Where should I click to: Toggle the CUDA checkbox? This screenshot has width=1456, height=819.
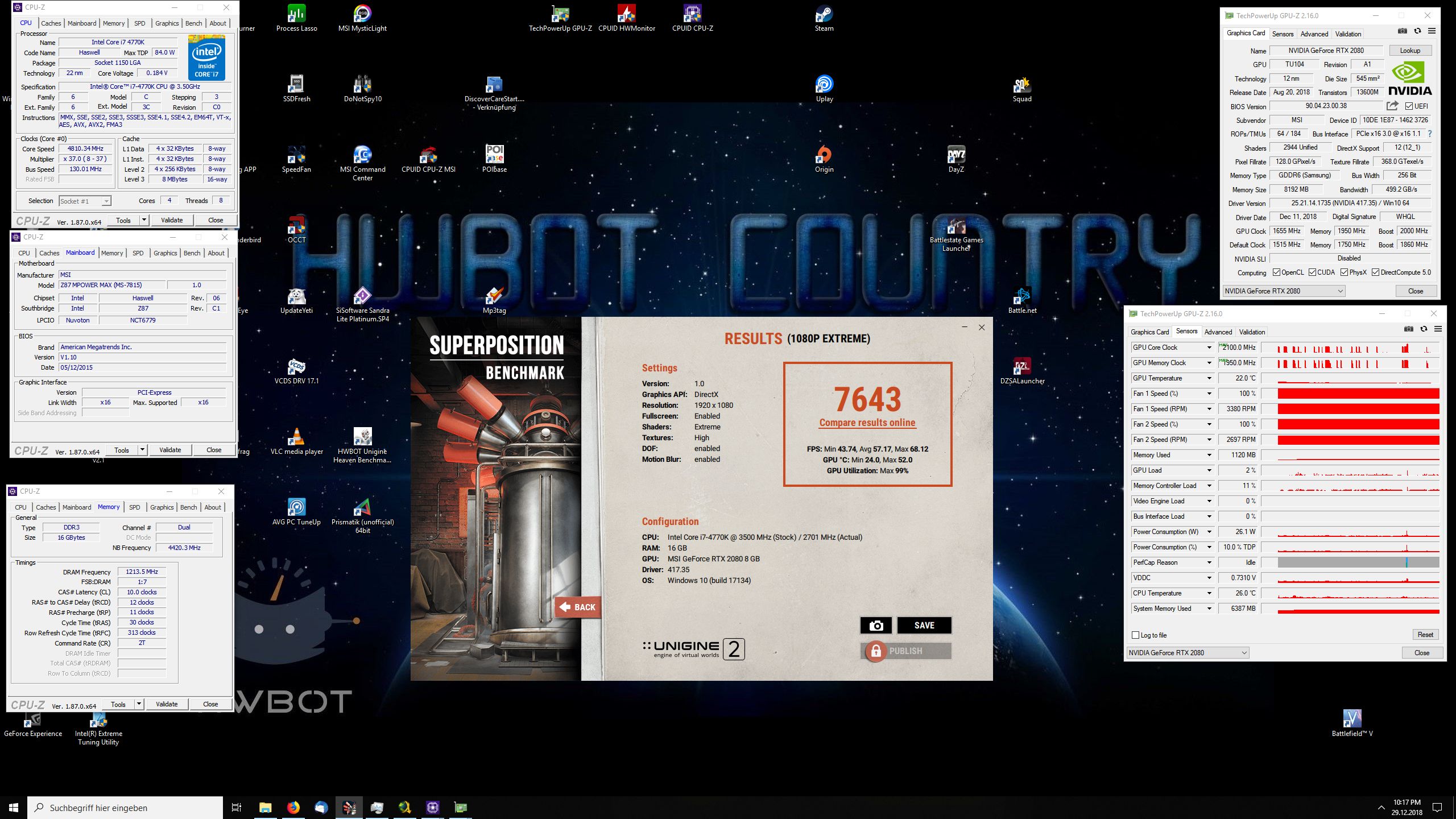[x=1313, y=272]
